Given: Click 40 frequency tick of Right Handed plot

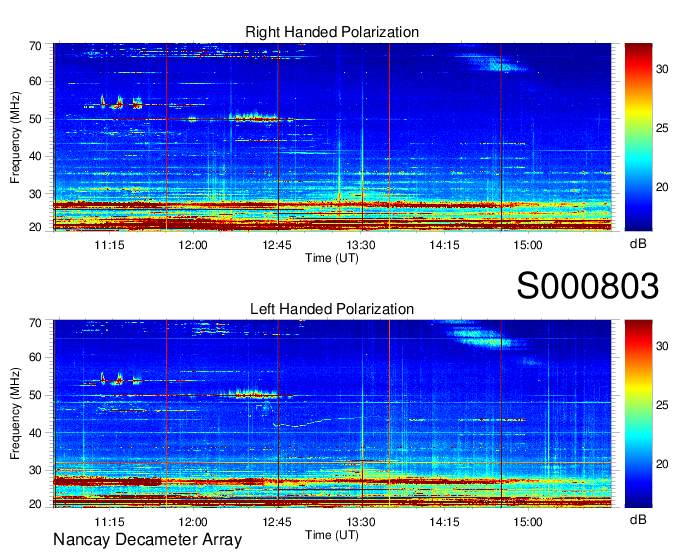Looking at the screenshot, I should (x=35, y=156).
